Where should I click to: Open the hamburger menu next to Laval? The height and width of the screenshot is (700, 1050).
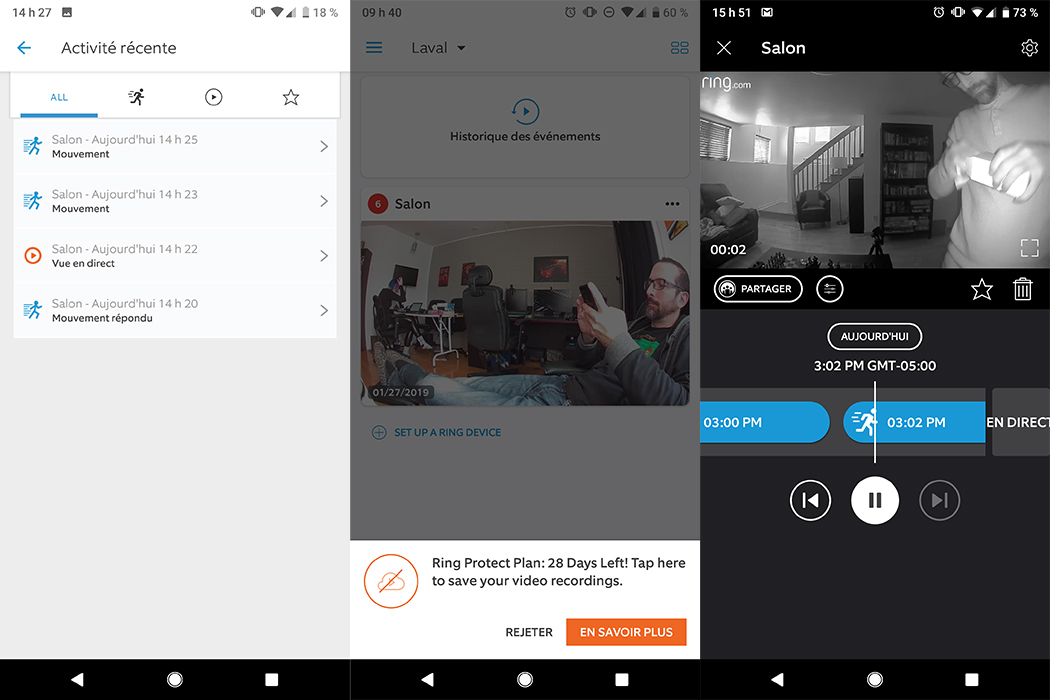coord(374,48)
